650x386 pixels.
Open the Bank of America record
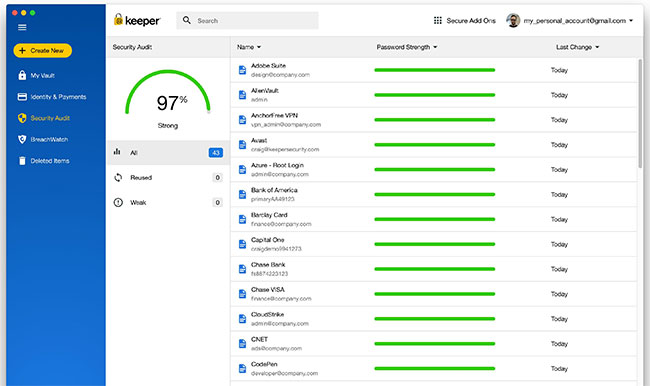[x=434, y=194]
